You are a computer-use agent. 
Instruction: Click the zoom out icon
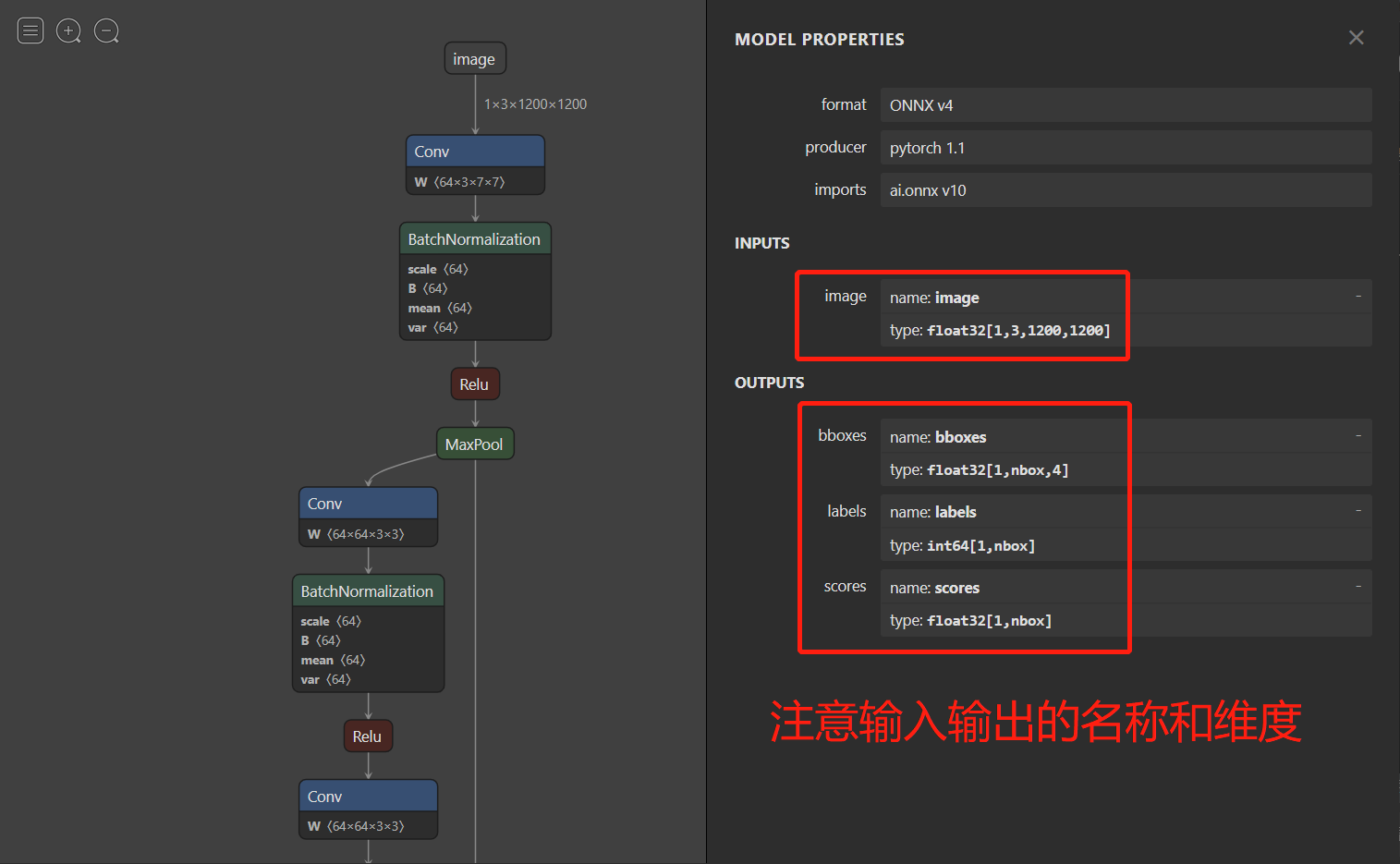click(106, 30)
